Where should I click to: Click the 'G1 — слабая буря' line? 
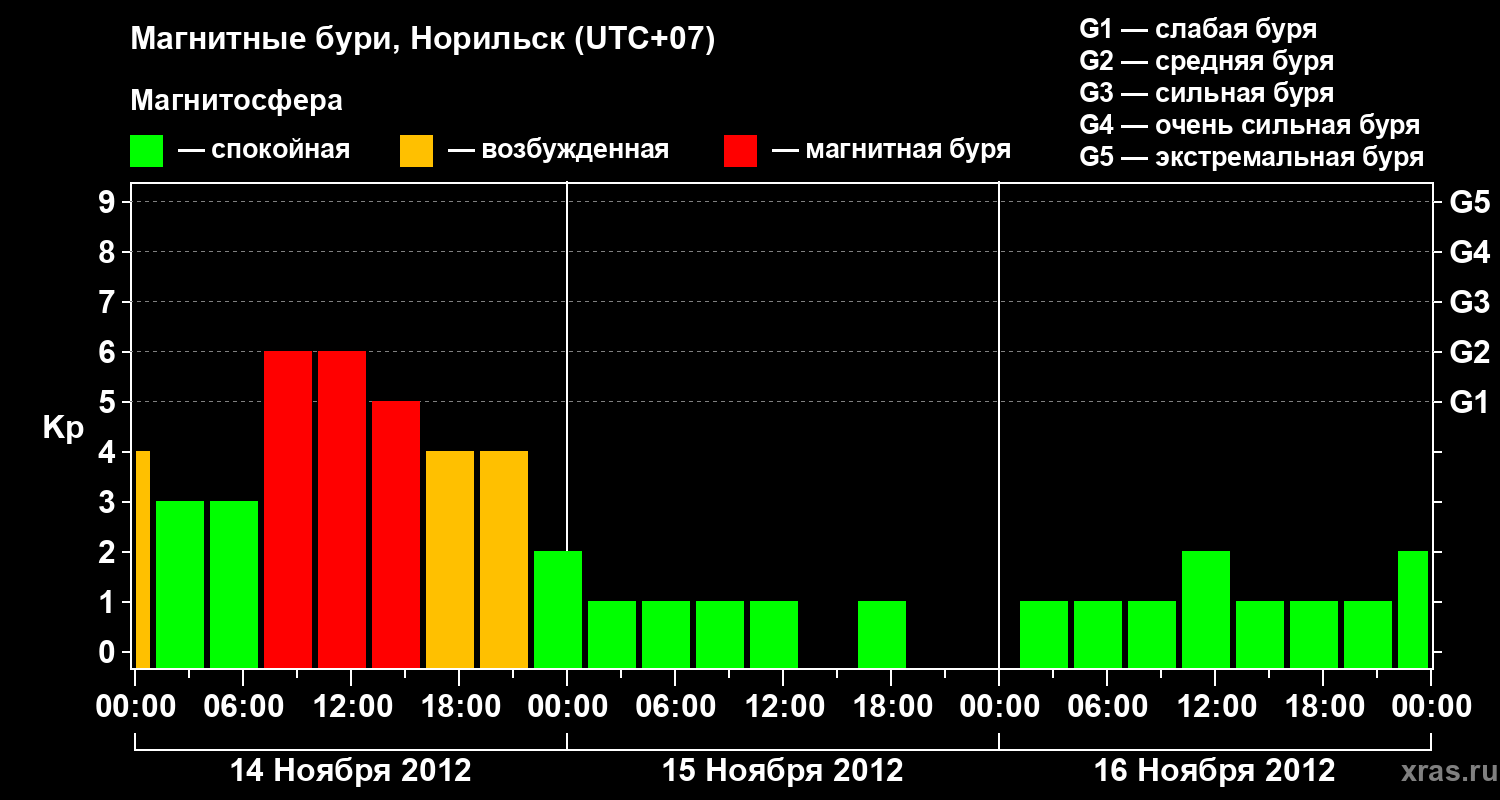tap(1198, 29)
